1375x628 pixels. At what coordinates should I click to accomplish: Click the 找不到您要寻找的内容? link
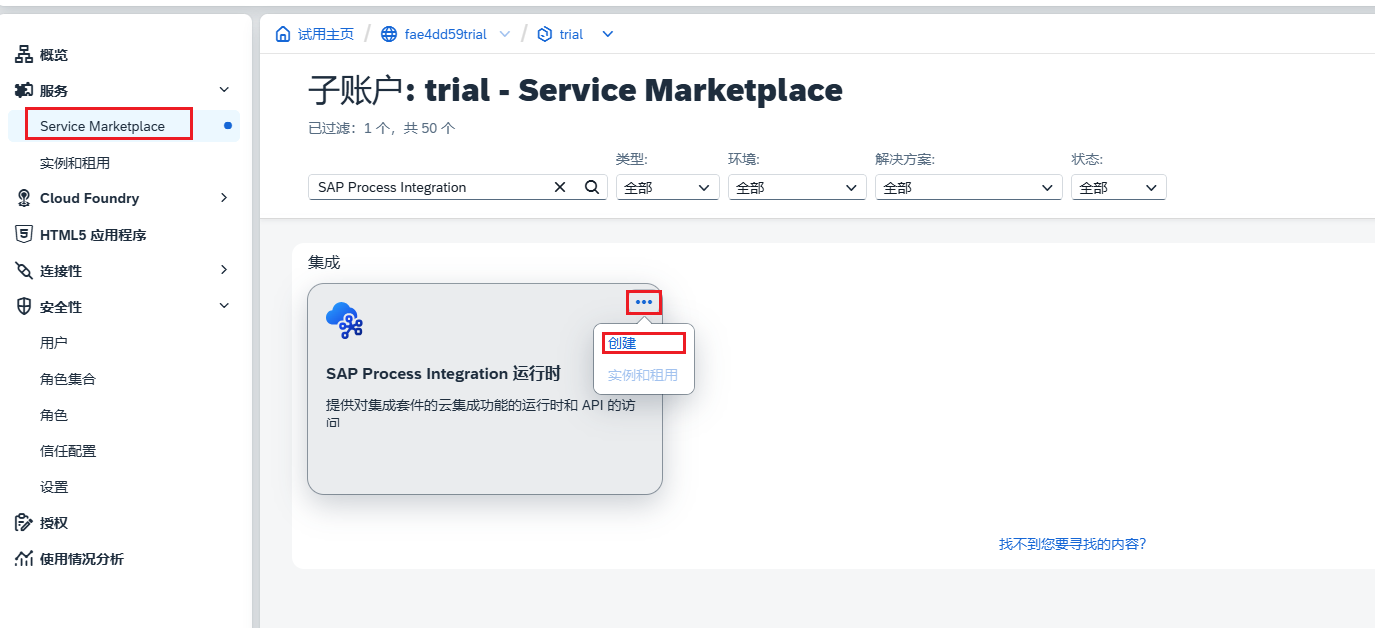tap(1072, 544)
